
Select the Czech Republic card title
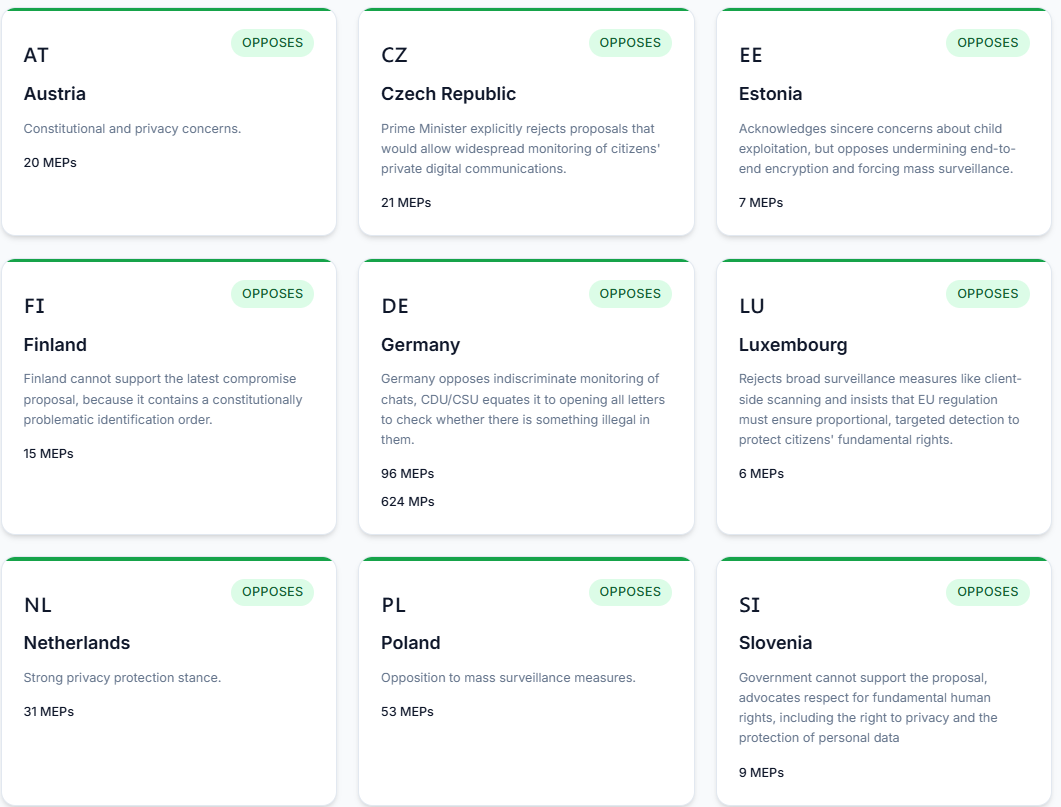448,94
